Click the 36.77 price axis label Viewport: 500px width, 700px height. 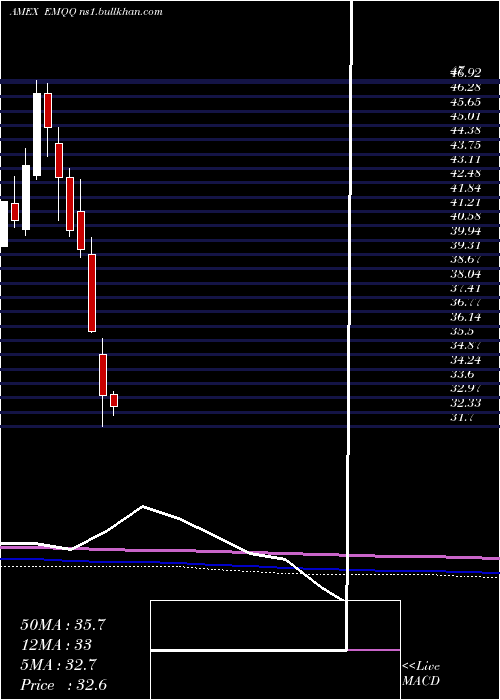[x=466, y=303]
